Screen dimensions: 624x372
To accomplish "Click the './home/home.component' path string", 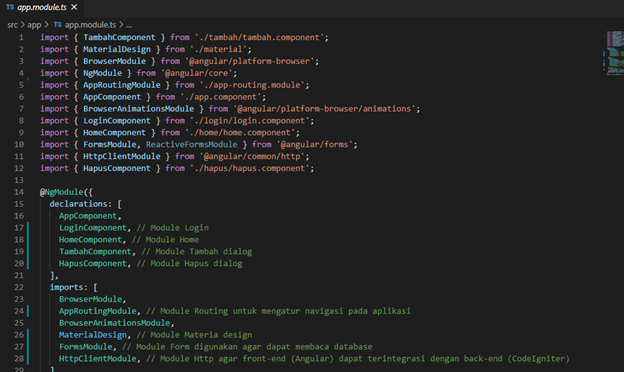I will (x=240, y=133).
